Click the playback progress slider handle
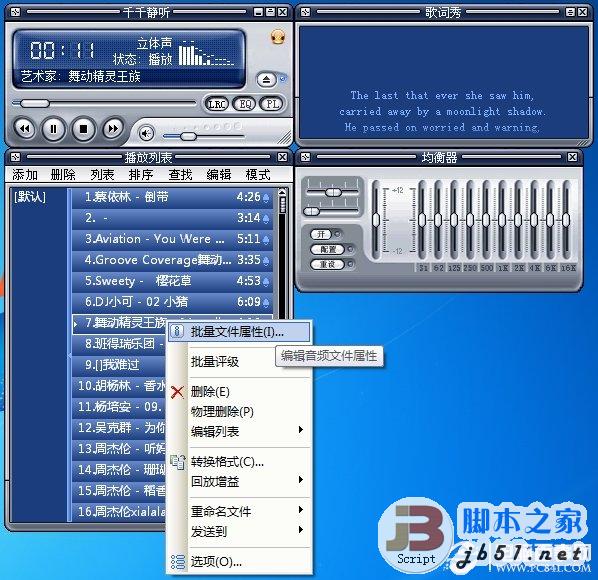This screenshot has width=598, height=580. coord(35,103)
